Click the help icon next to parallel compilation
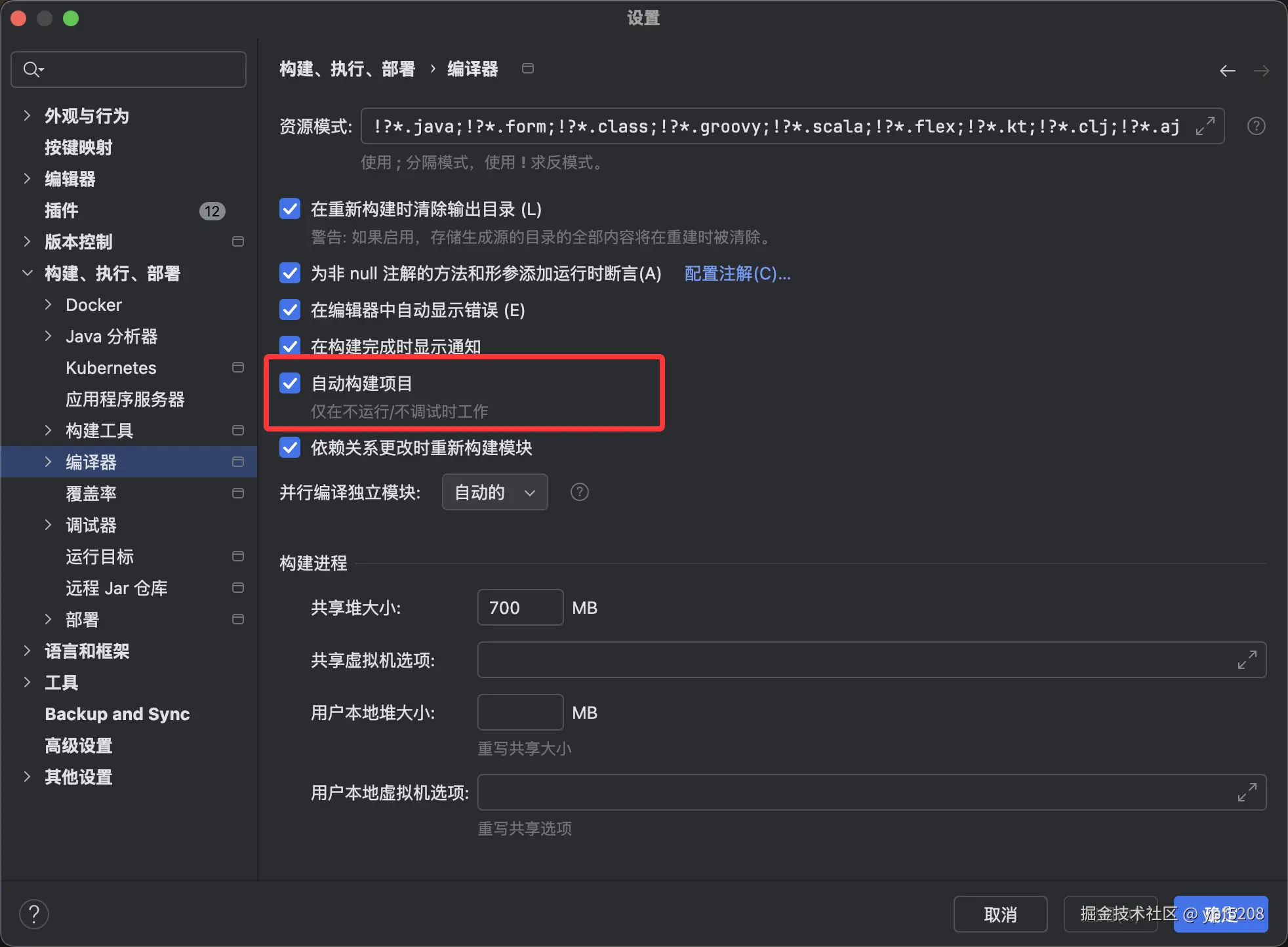The width and height of the screenshot is (1288, 947). 579,492
